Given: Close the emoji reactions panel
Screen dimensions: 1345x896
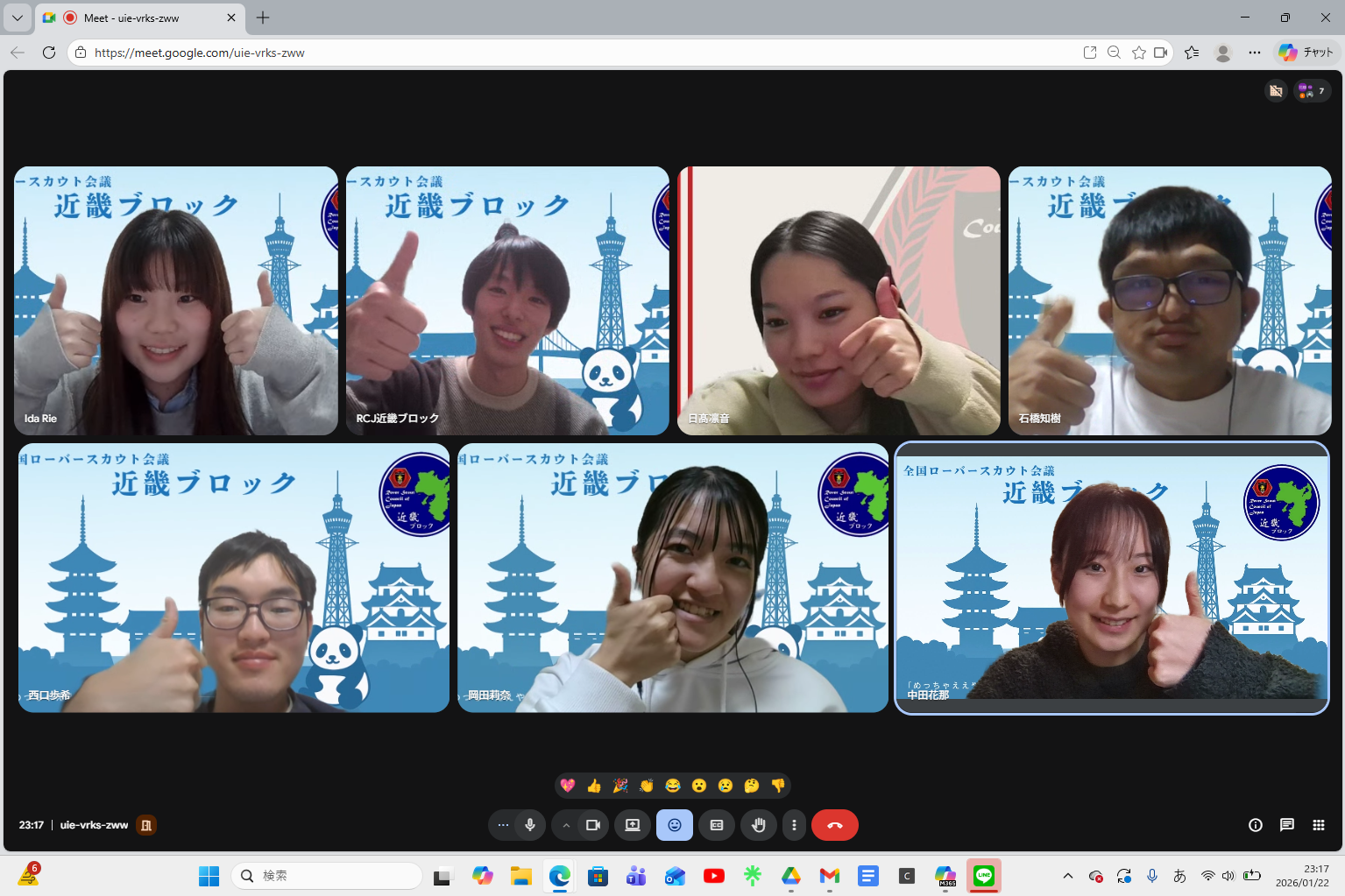Looking at the screenshot, I should coord(675,825).
